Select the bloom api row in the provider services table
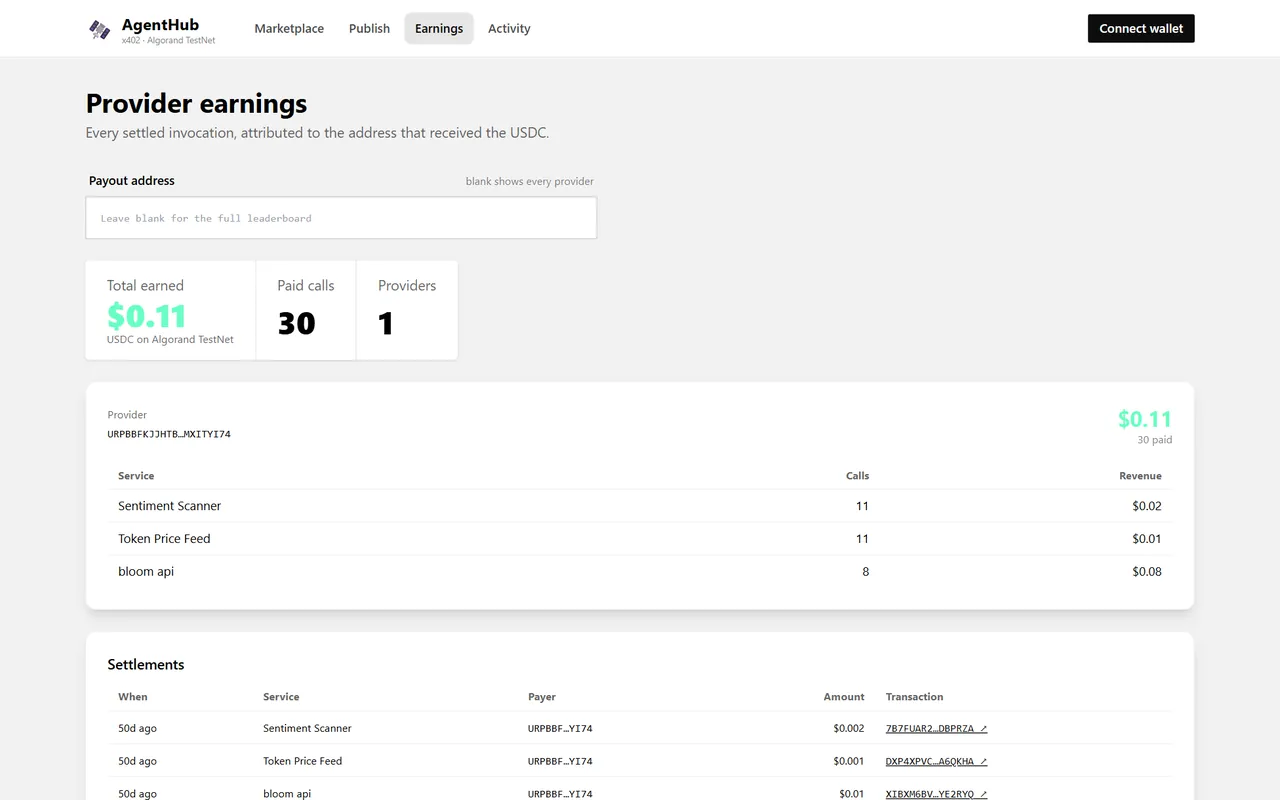 [640, 572]
